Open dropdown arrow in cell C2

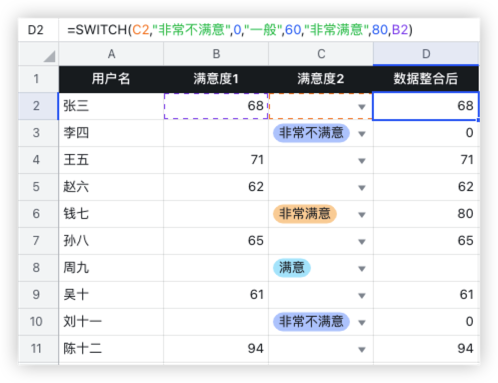[362, 107]
